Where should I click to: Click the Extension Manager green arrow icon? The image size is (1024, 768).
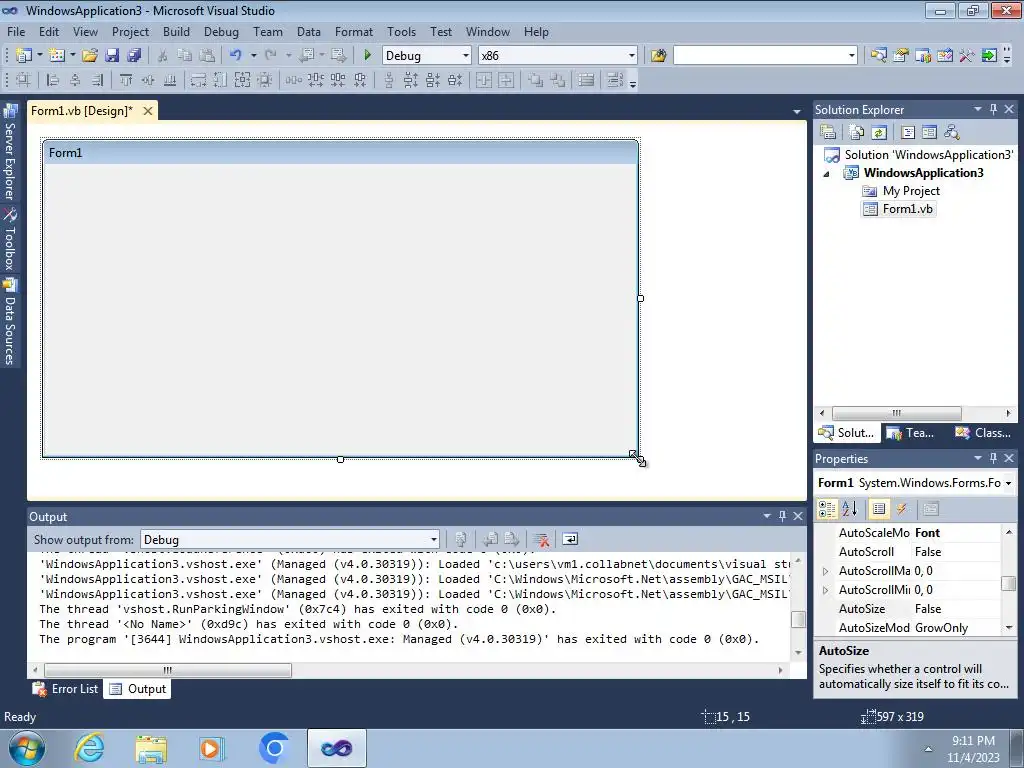(x=989, y=56)
